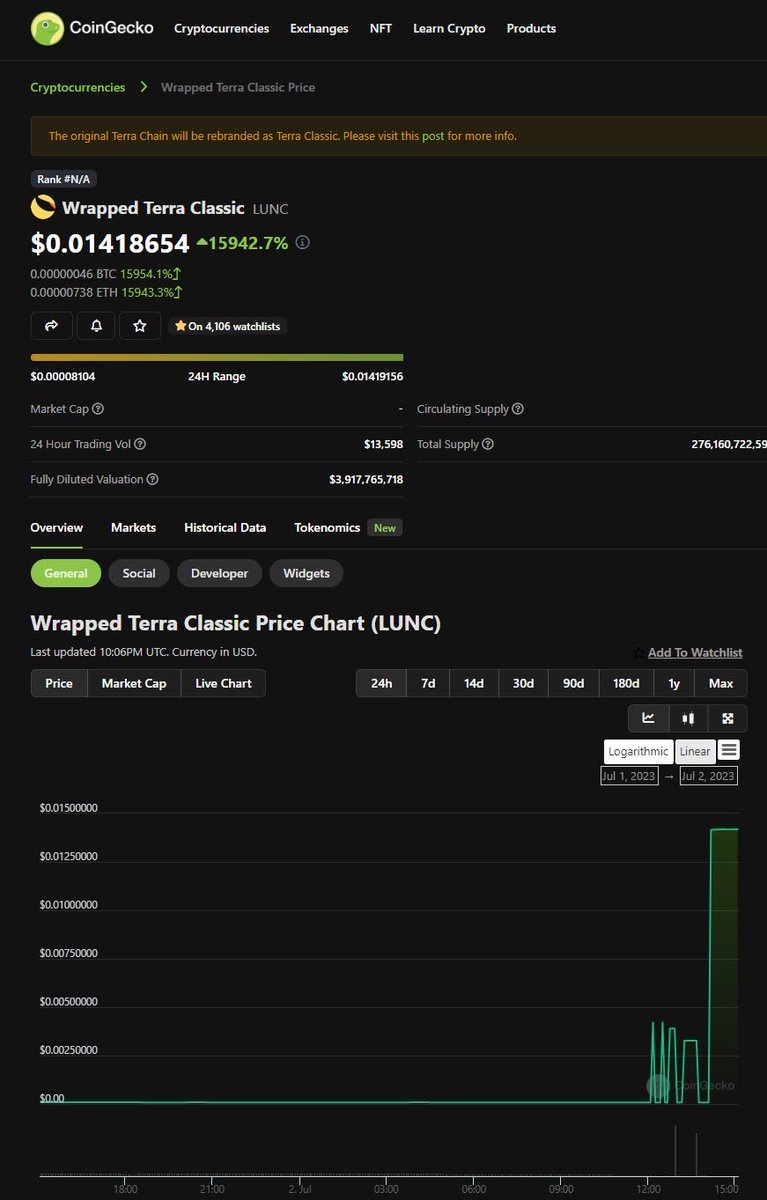
Task: Click the $3,917,765,718 valuation value
Action: pos(366,479)
